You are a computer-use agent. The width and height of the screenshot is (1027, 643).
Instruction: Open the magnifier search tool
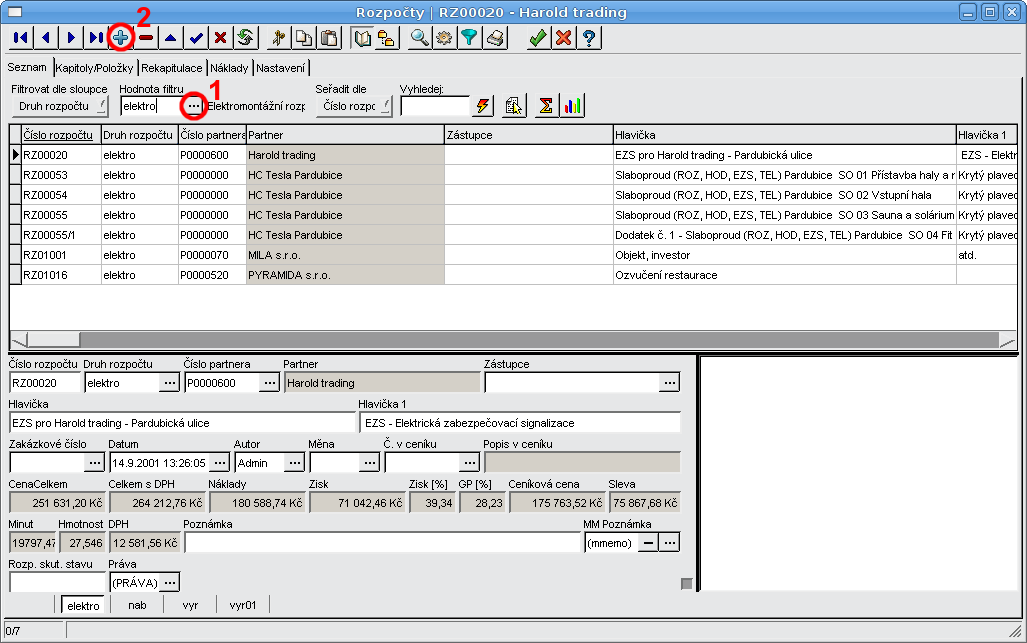tap(419, 38)
